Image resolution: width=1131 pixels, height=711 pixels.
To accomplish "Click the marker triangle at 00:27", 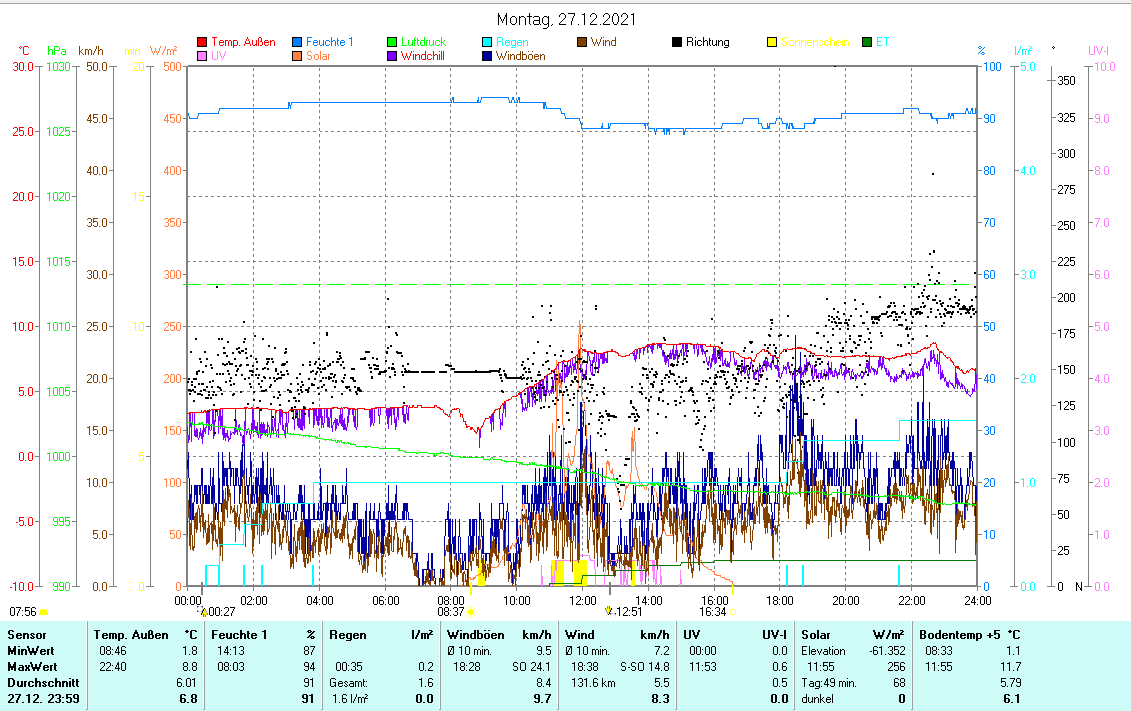I will coord(204,611).
